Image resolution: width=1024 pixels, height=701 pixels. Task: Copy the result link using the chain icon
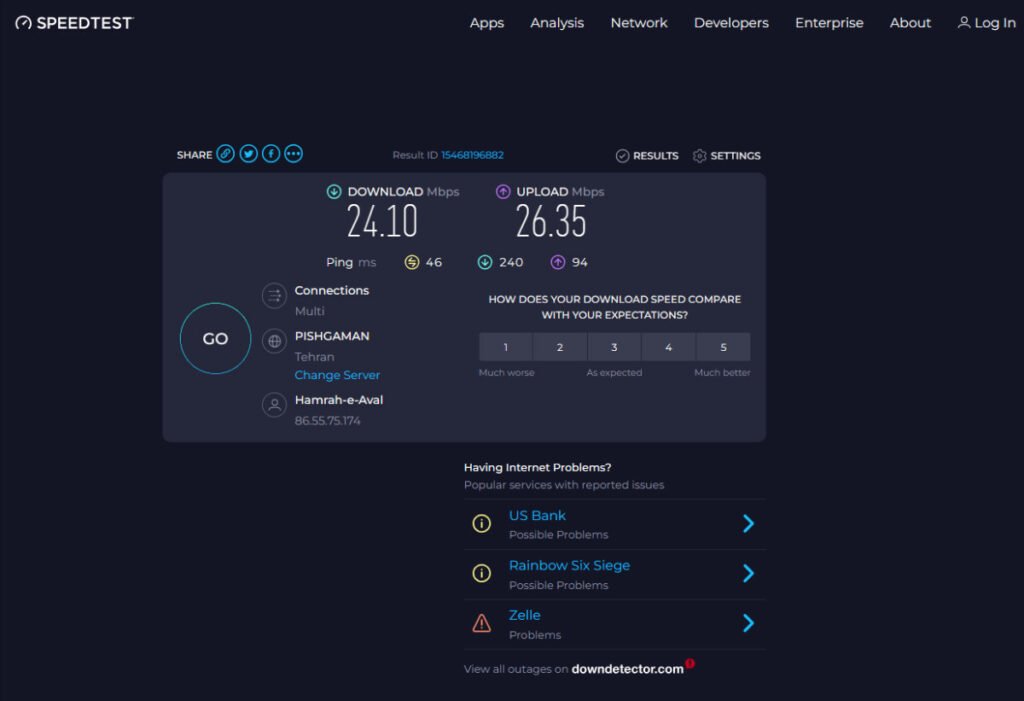(x=224, y=154)
